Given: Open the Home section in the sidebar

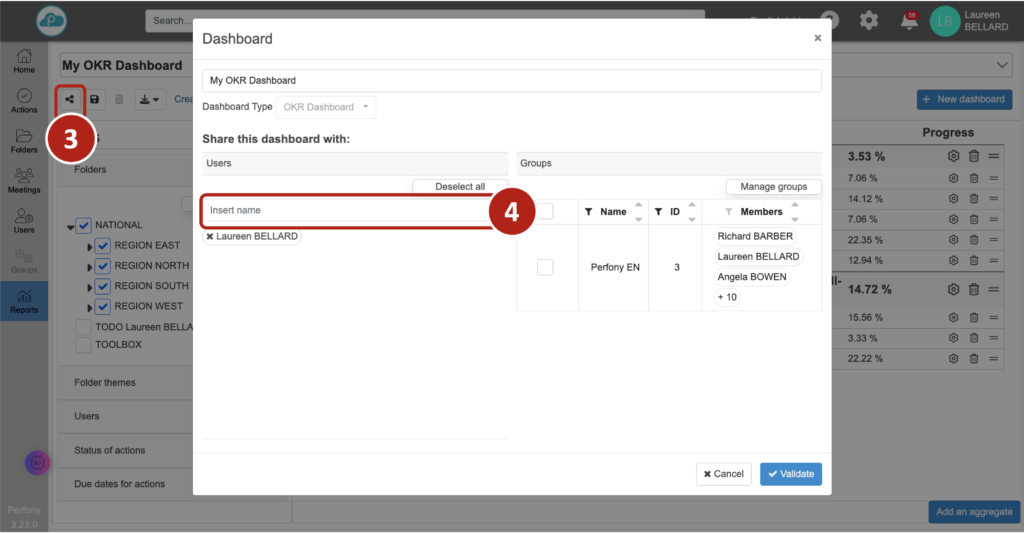Looking at the screenshot, I should coord(24,61).
